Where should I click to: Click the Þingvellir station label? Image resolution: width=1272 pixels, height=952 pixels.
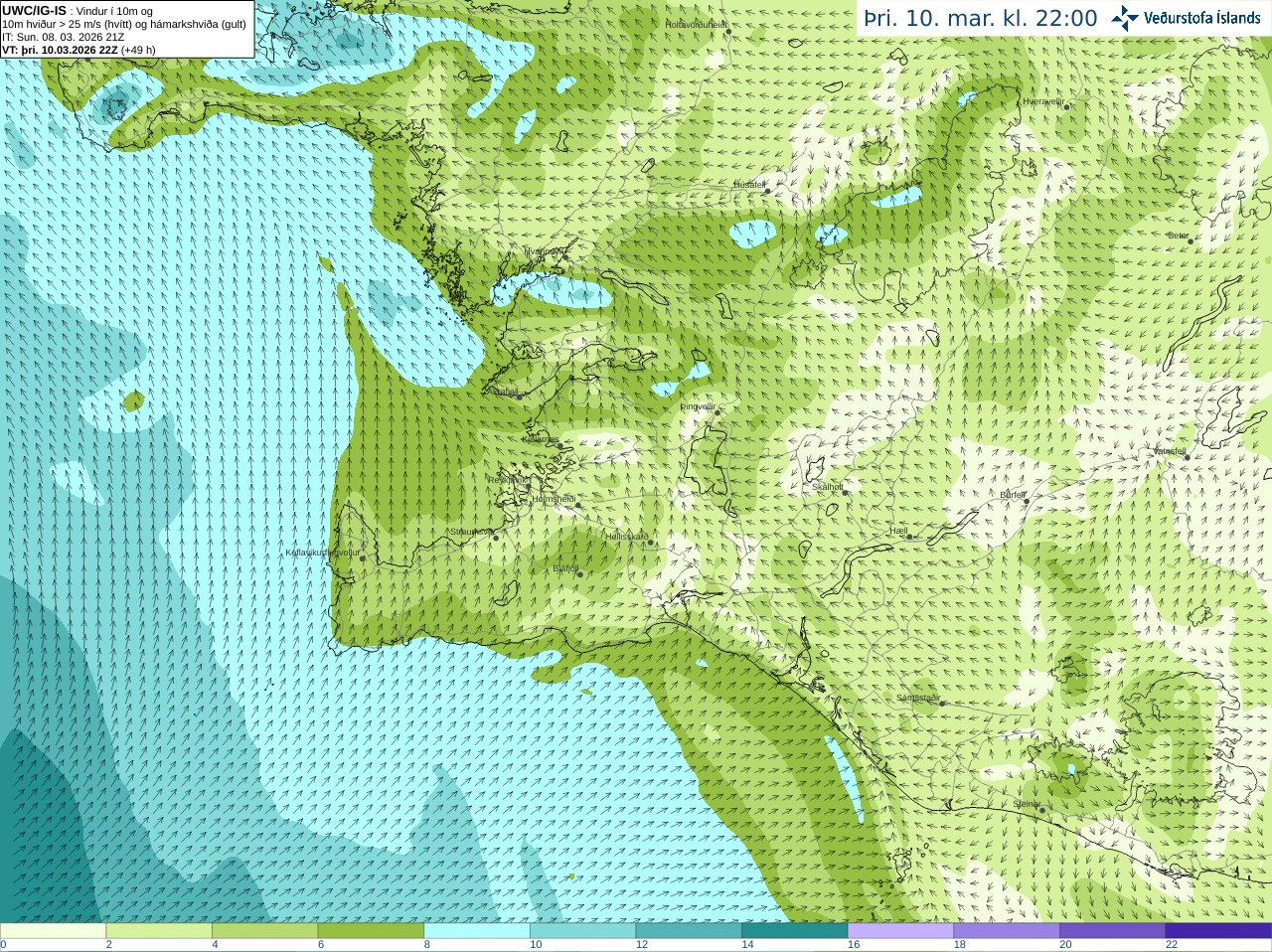pyautogui.click(x=698, y=406)
